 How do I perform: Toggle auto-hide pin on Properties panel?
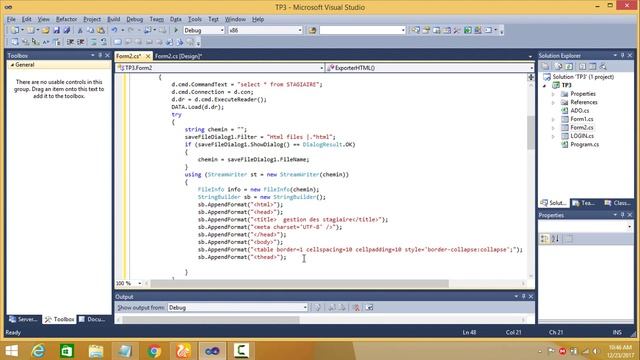coord(622,215)
